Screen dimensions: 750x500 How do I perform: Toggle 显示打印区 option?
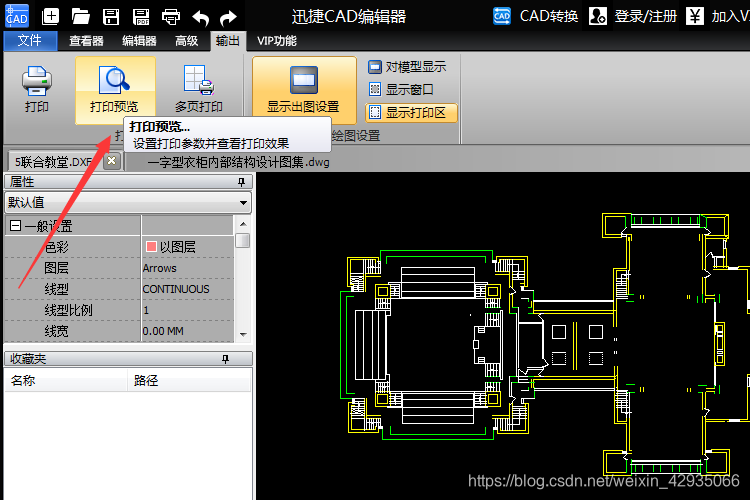[x=411, y=113]
